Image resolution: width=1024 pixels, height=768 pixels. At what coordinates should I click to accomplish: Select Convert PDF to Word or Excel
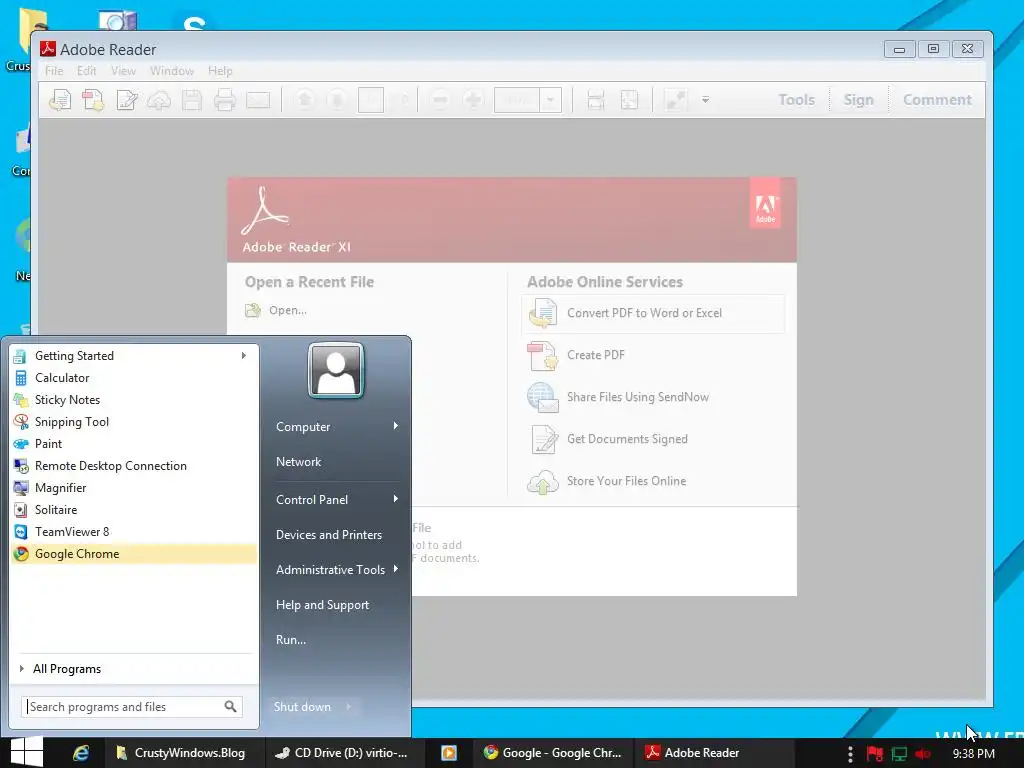653,313
